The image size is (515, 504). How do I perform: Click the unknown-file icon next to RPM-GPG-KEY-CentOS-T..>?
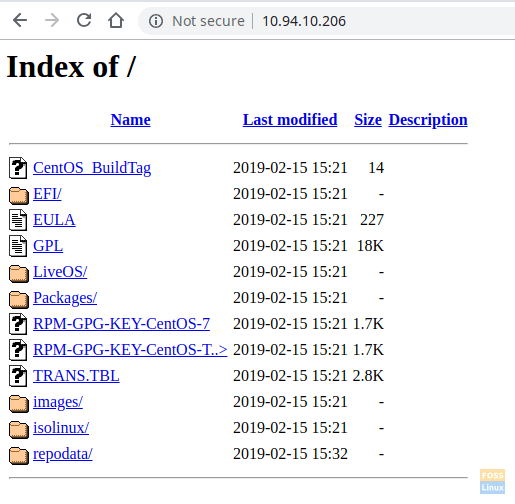pyautogui.click(x=18, y=350)
